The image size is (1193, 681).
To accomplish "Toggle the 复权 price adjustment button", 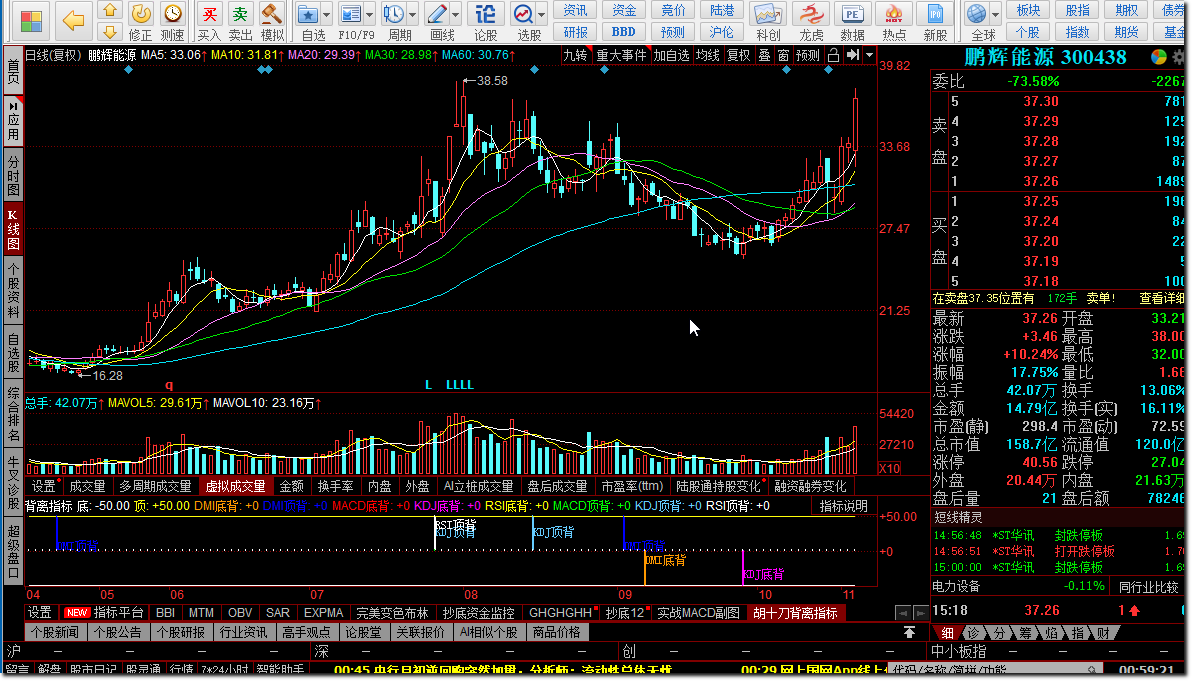I will (x=739, y=56).
